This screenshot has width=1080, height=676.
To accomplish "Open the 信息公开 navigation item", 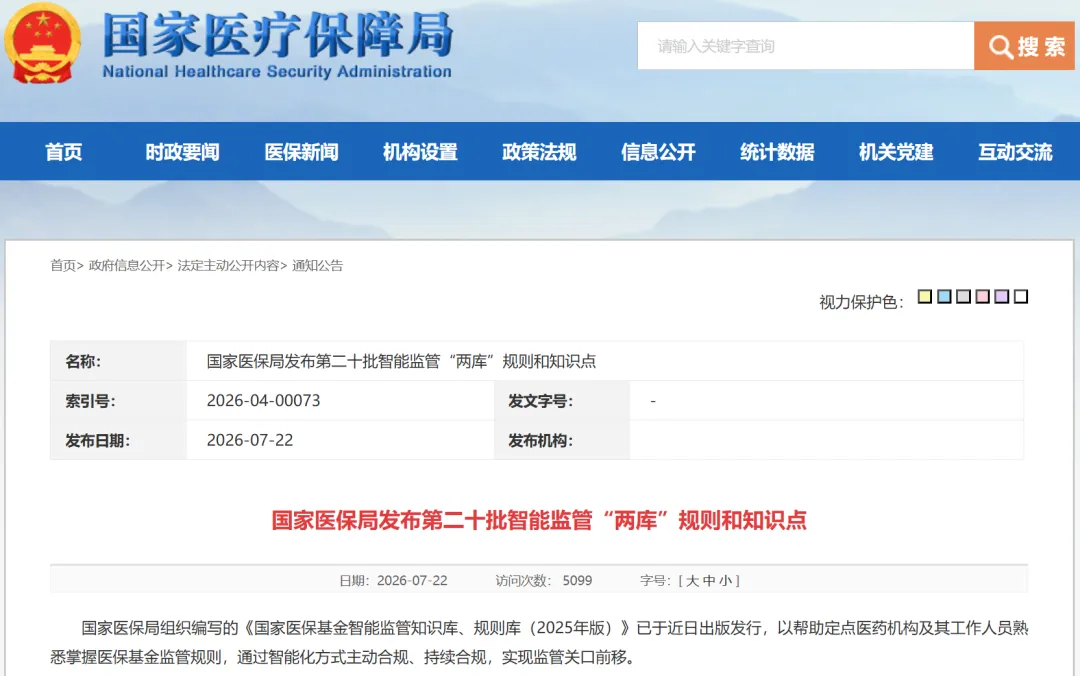I will [658, 152].
